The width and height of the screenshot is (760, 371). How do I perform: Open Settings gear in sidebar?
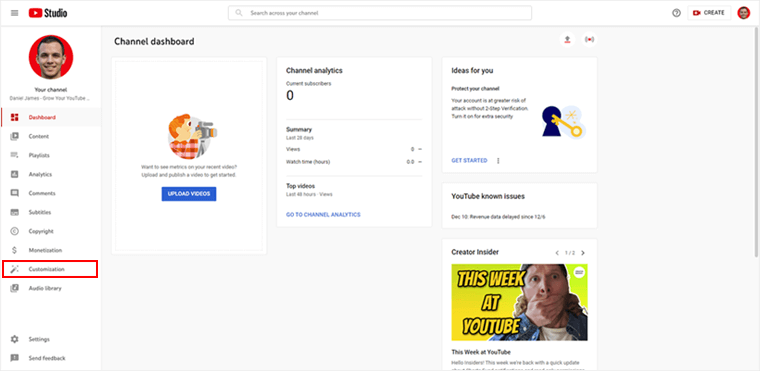point(15,339)
